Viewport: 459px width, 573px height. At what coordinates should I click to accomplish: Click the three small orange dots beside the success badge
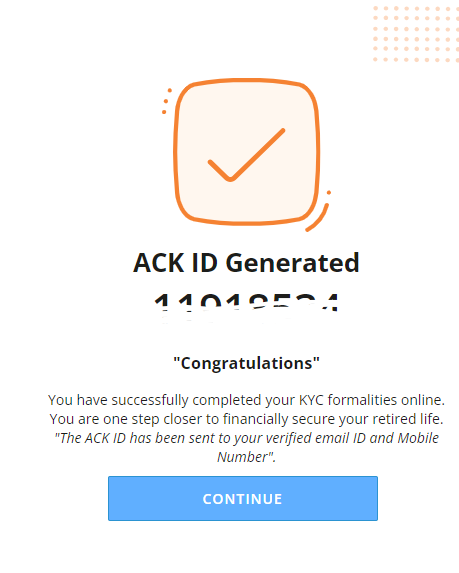click(166, 101)
